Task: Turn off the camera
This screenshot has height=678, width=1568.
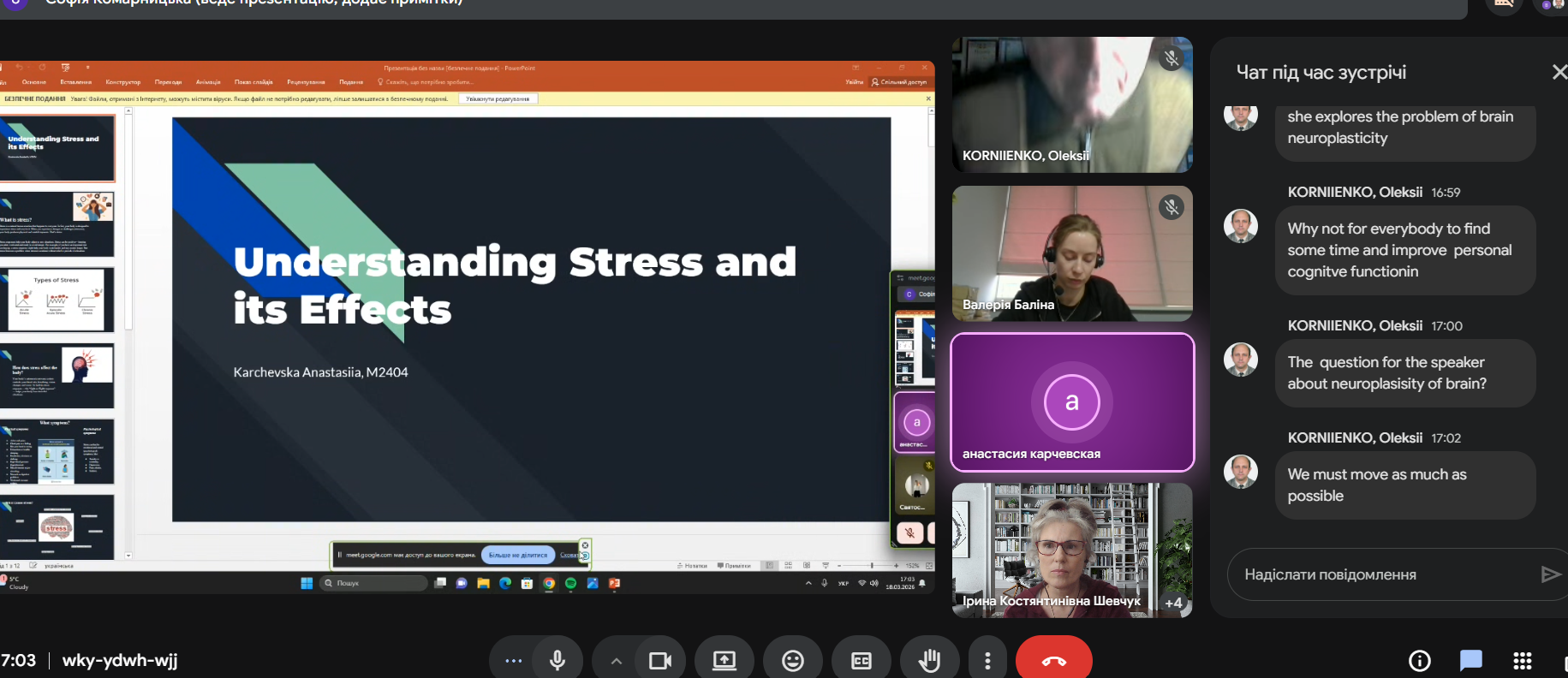Action: click(660, 660)
